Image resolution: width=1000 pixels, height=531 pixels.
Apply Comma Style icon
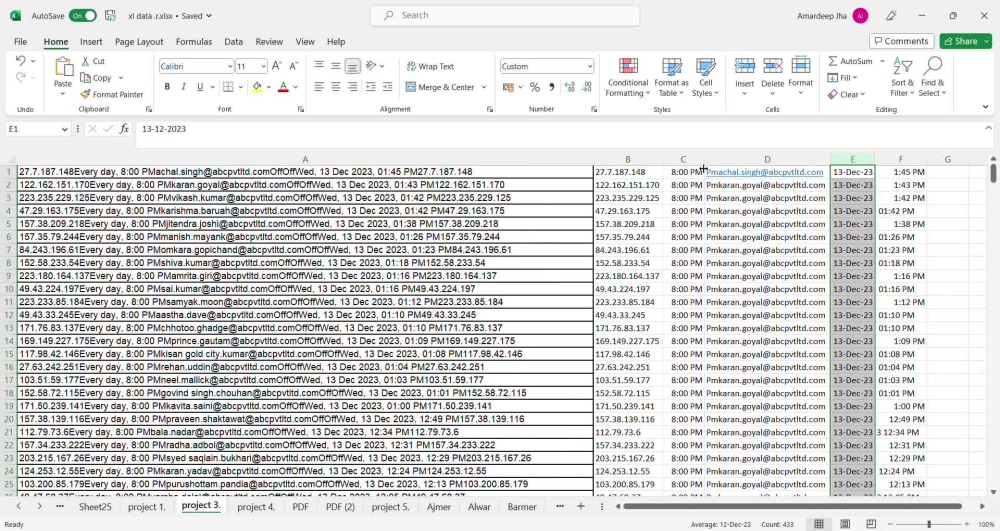(x=551, y=87)
